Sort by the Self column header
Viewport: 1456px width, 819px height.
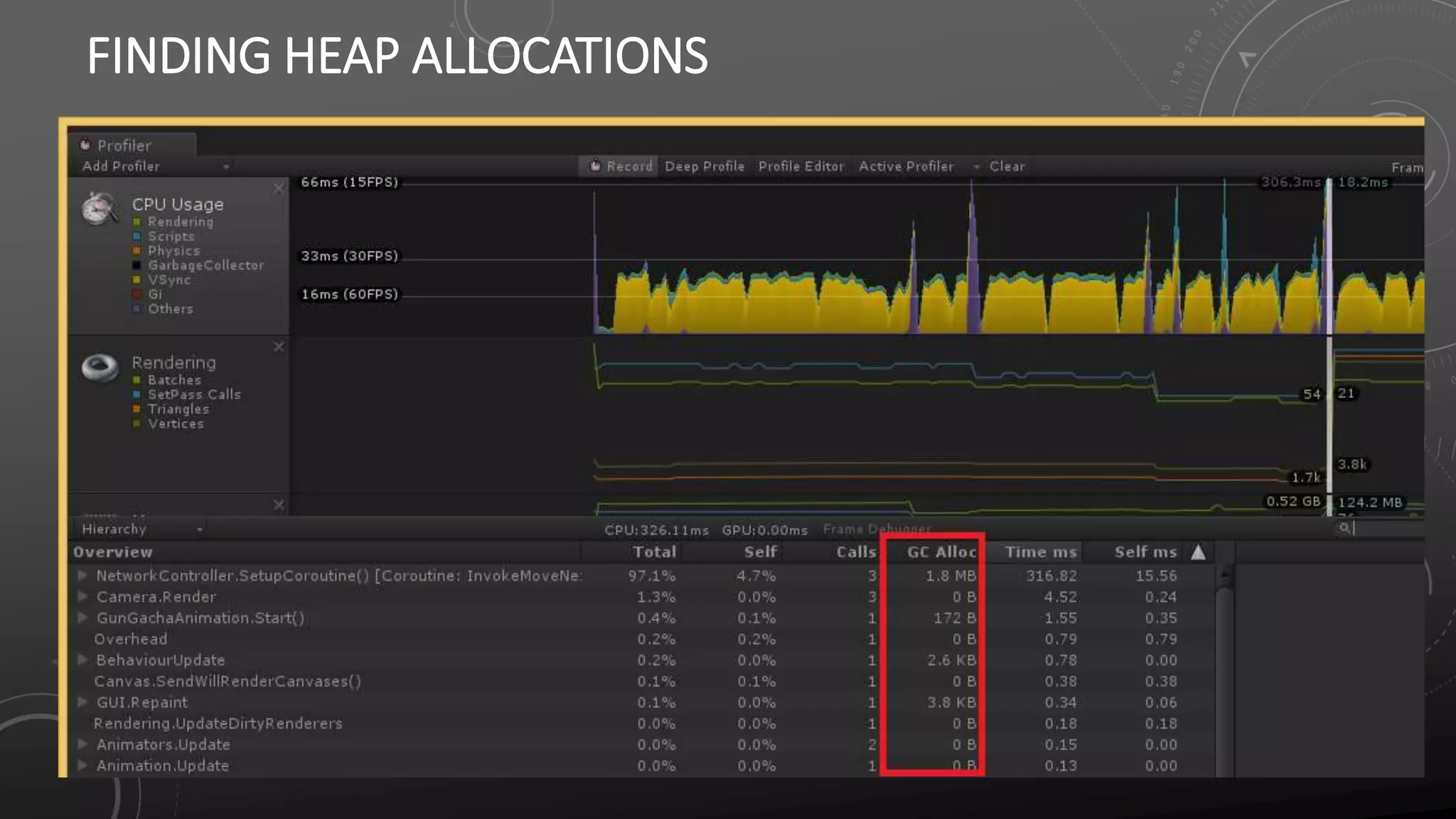[x=760, y=552]
